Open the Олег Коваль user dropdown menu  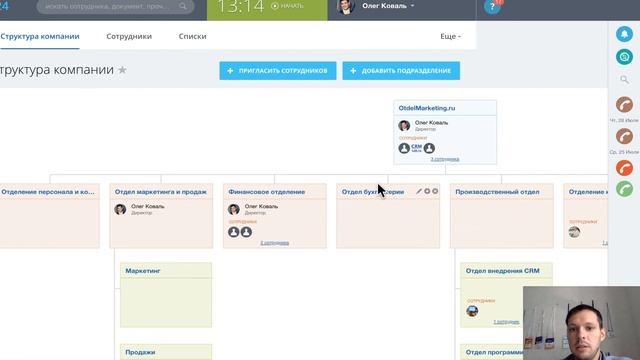click(x=388, y=6)
